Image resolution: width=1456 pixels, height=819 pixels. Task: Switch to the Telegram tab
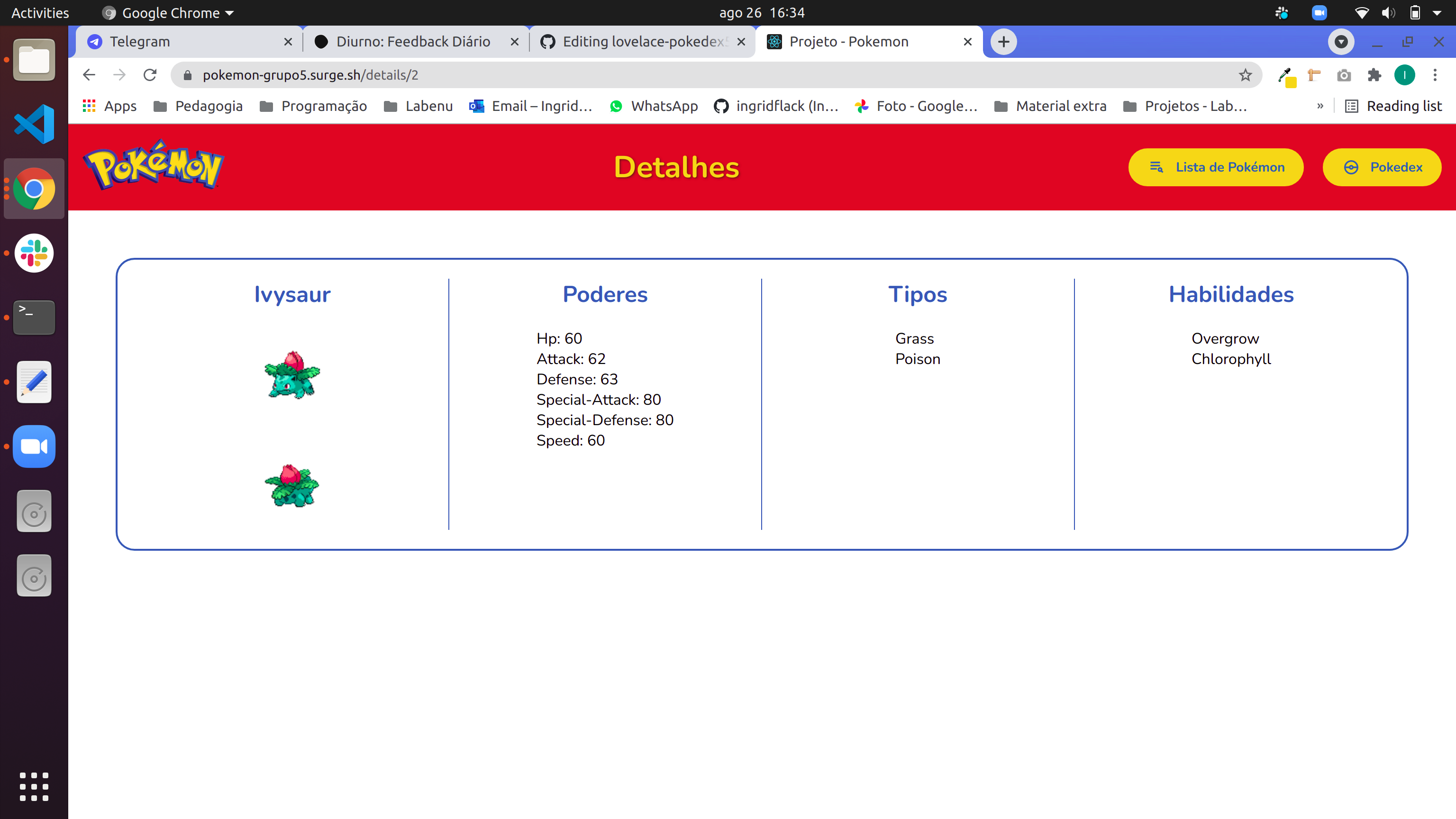point(187,42)
